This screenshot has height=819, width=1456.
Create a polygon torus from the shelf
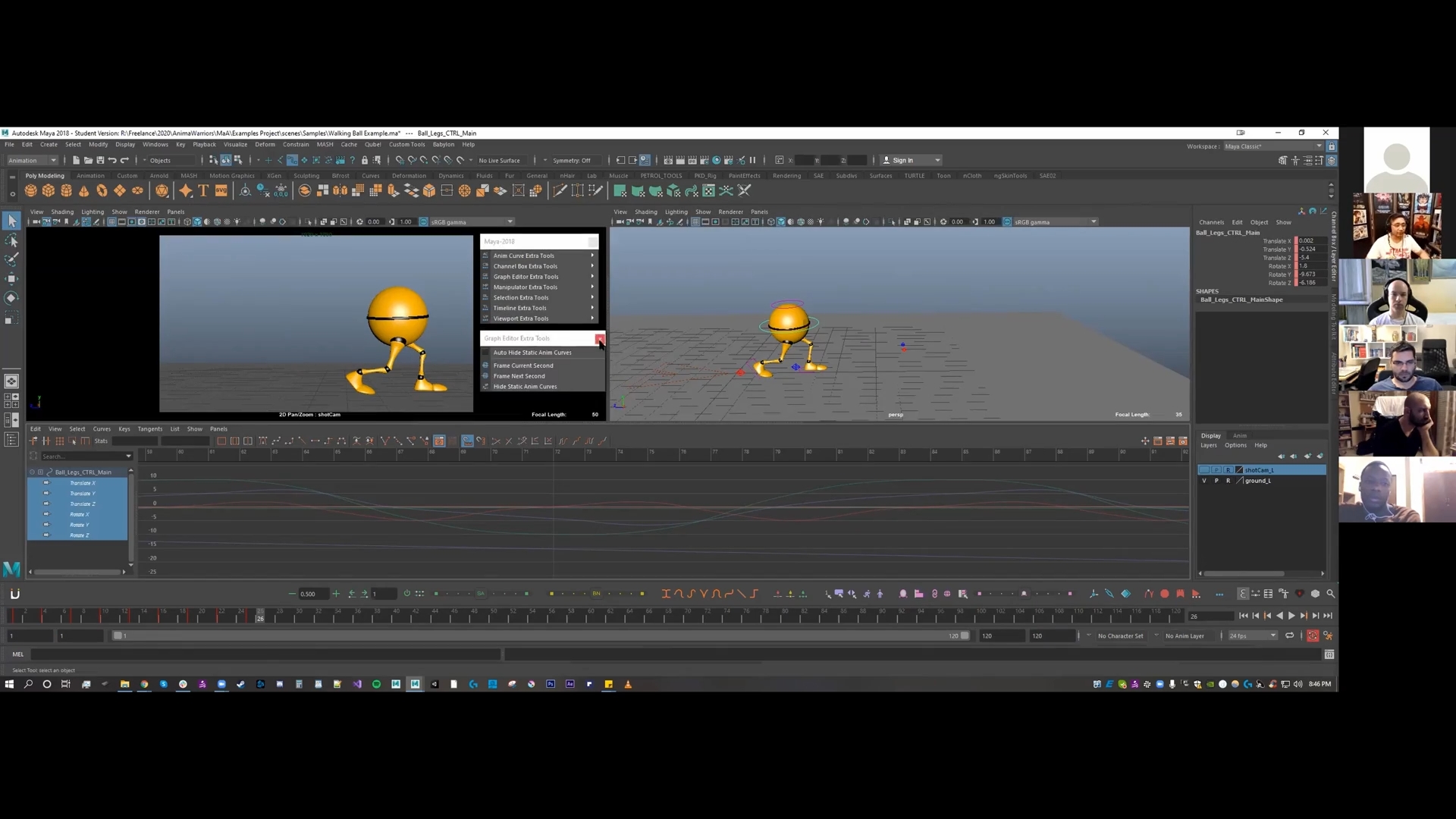pos(102,191)
